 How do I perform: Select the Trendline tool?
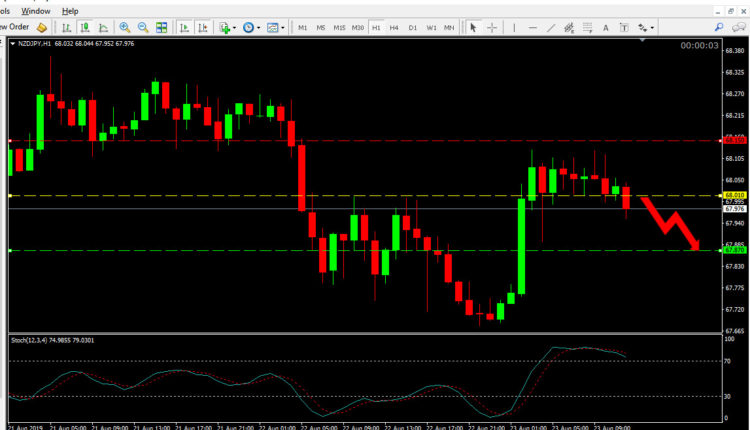point(551,28)
